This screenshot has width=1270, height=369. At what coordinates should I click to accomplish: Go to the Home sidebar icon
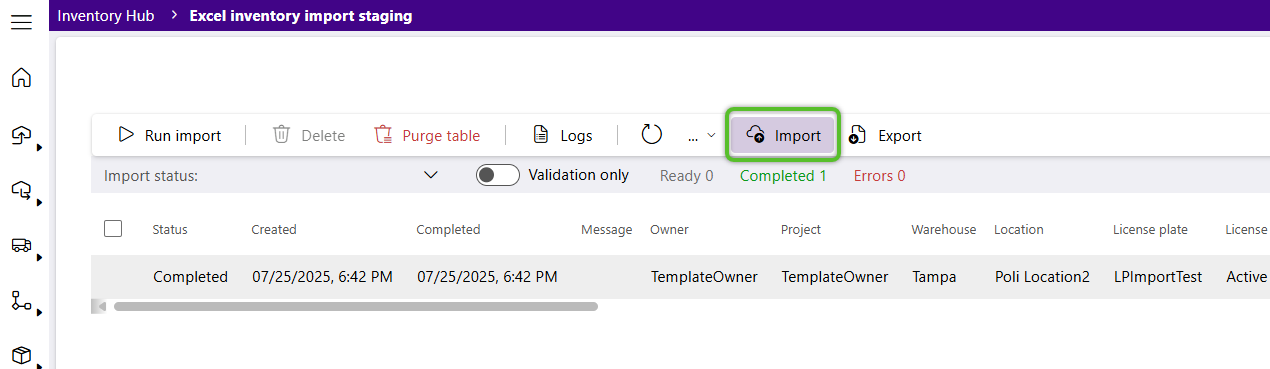click(21, 77)
